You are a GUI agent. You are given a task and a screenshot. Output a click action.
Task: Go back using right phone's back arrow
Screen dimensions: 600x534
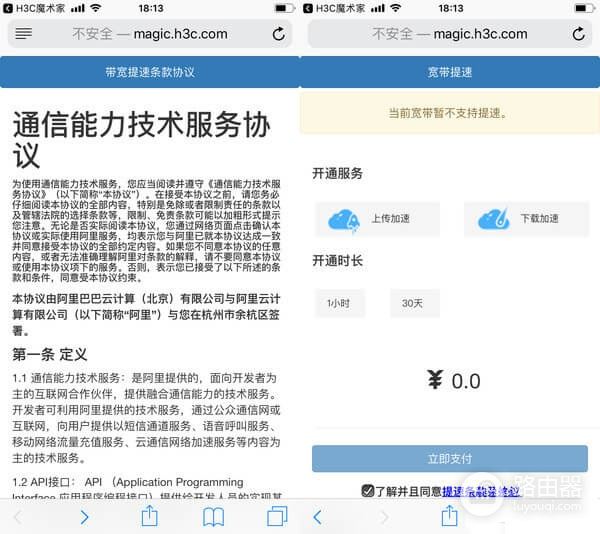[x=318, y=516]
